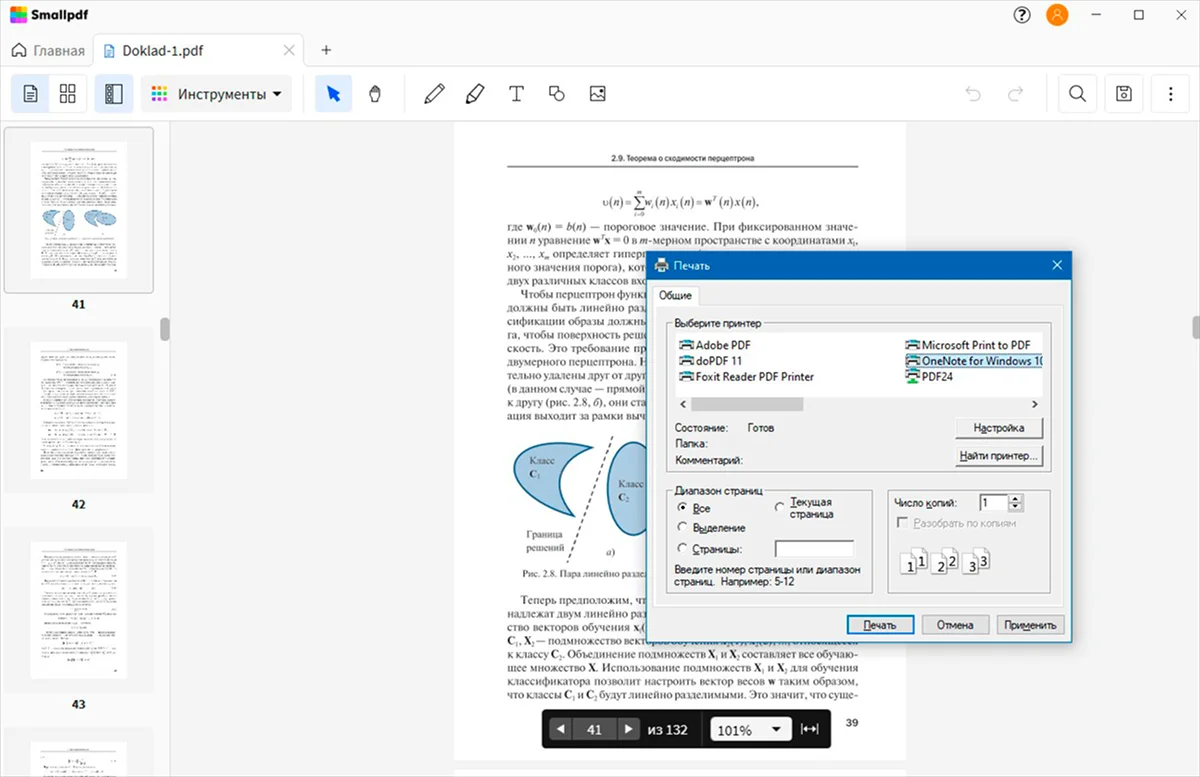Select the hand pan tool

pos(375,94)
